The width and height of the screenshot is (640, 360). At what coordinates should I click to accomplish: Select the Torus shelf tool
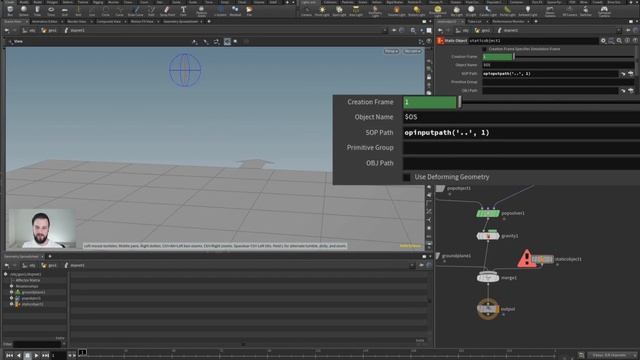click(51, 11)
